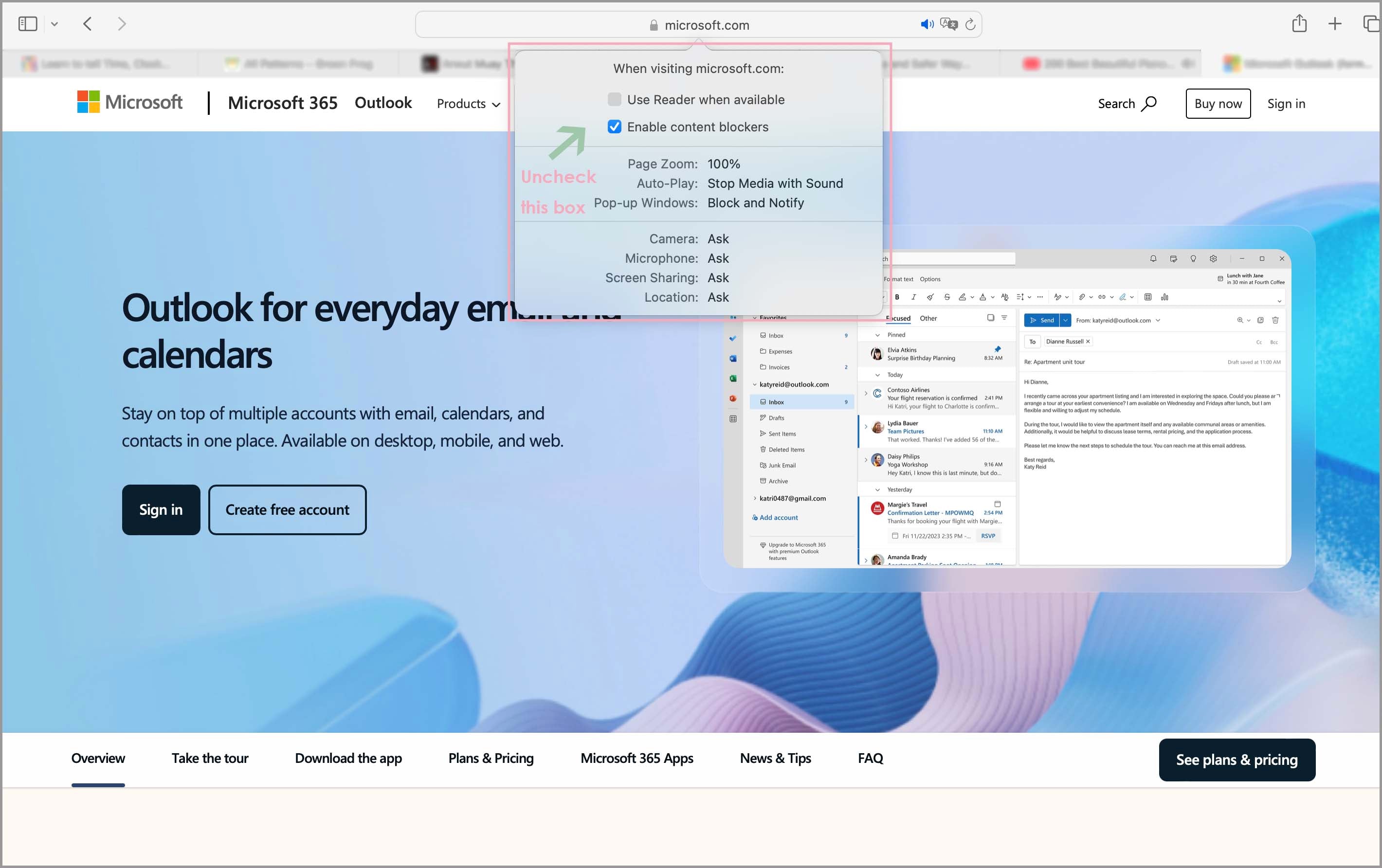
Task: Click the microsoft.com address field
Action: (x=706, y=25)
